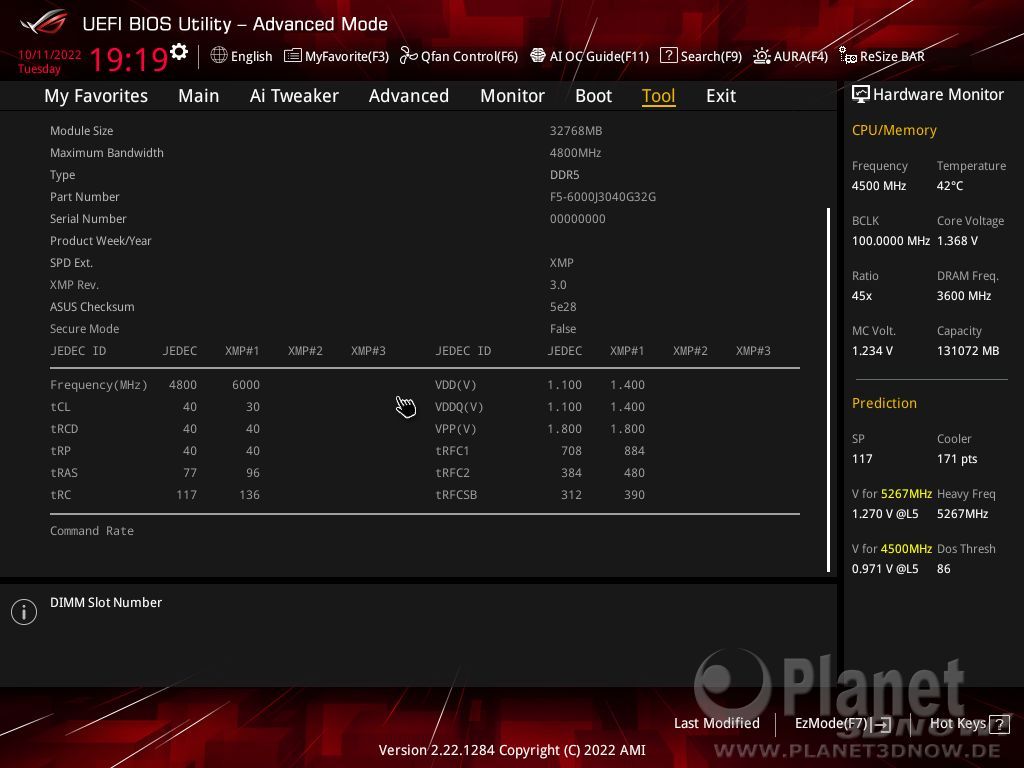This screenshot has width=1024, height=768.
Task: Go to the Advanced tab
Action: (409, 96)
